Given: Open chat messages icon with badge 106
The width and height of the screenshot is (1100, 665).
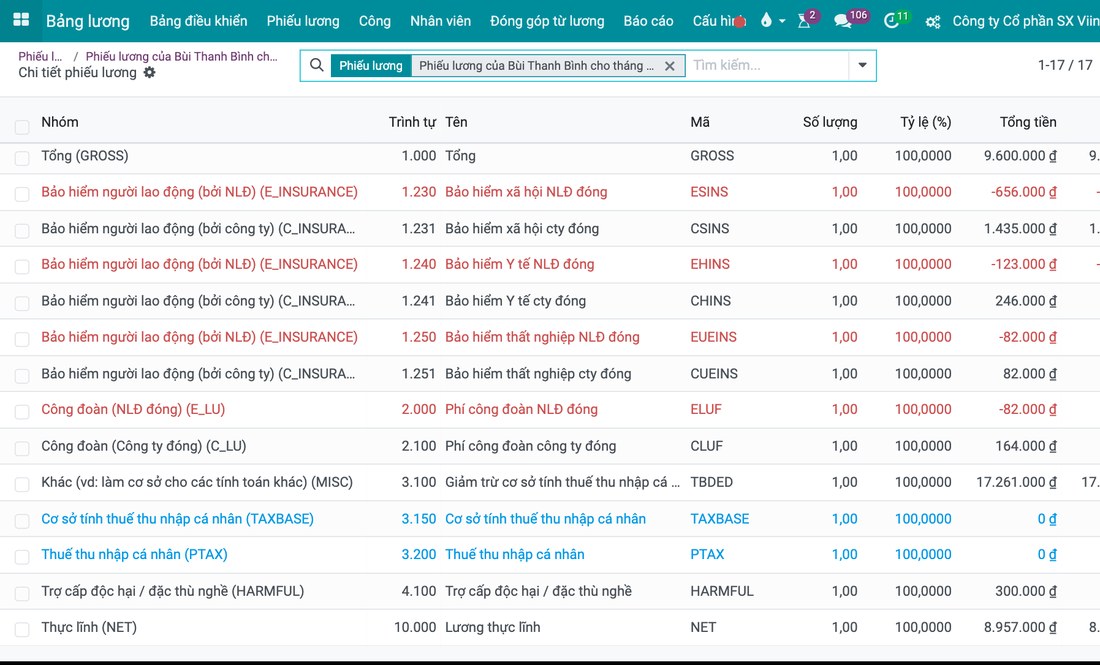Looking at the screenshot, I should [x=843, y=21].
